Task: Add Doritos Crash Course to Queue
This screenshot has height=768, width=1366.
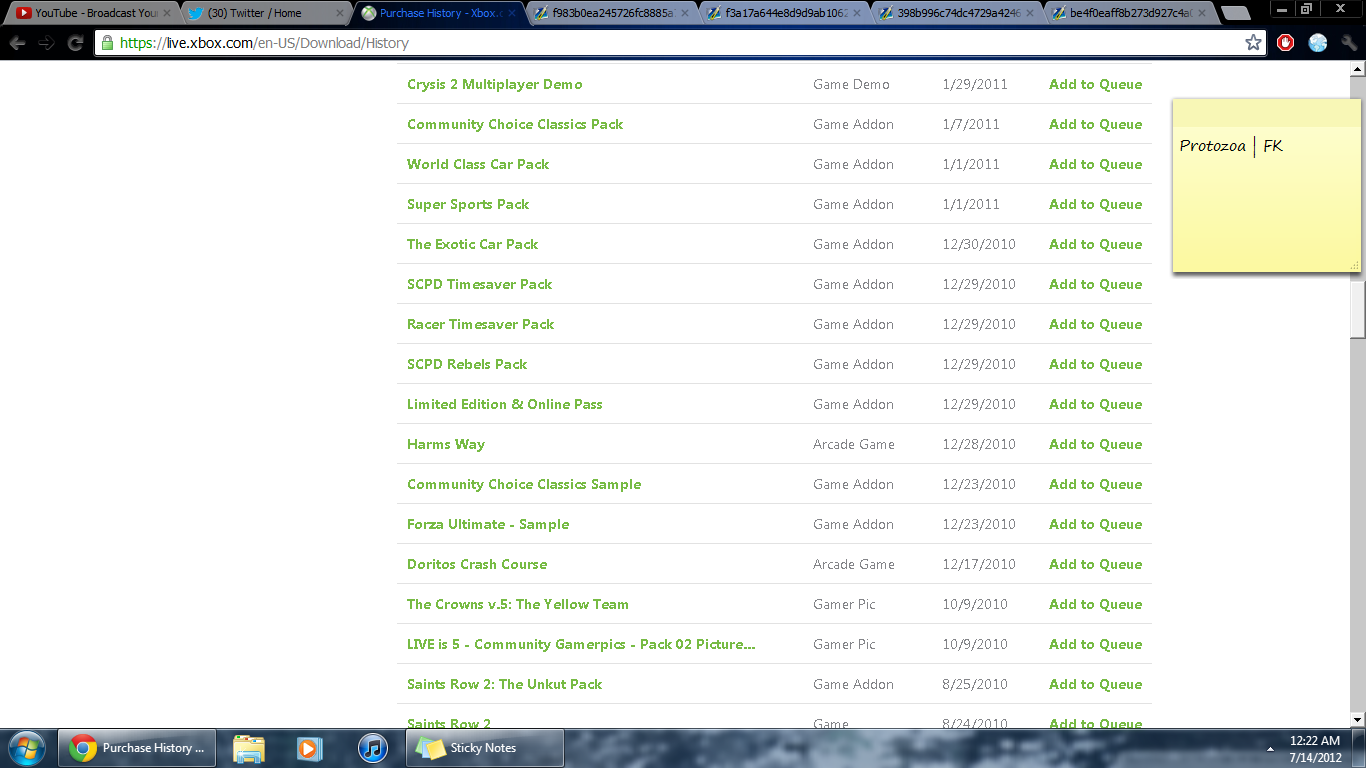Action: pyautogui.click(x=1095, y=564)
